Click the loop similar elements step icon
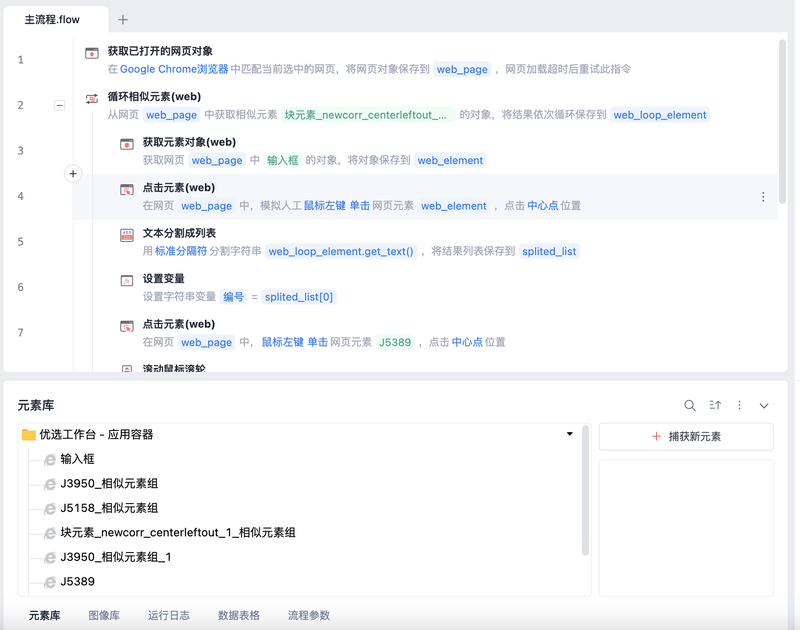 pos(92,98)
